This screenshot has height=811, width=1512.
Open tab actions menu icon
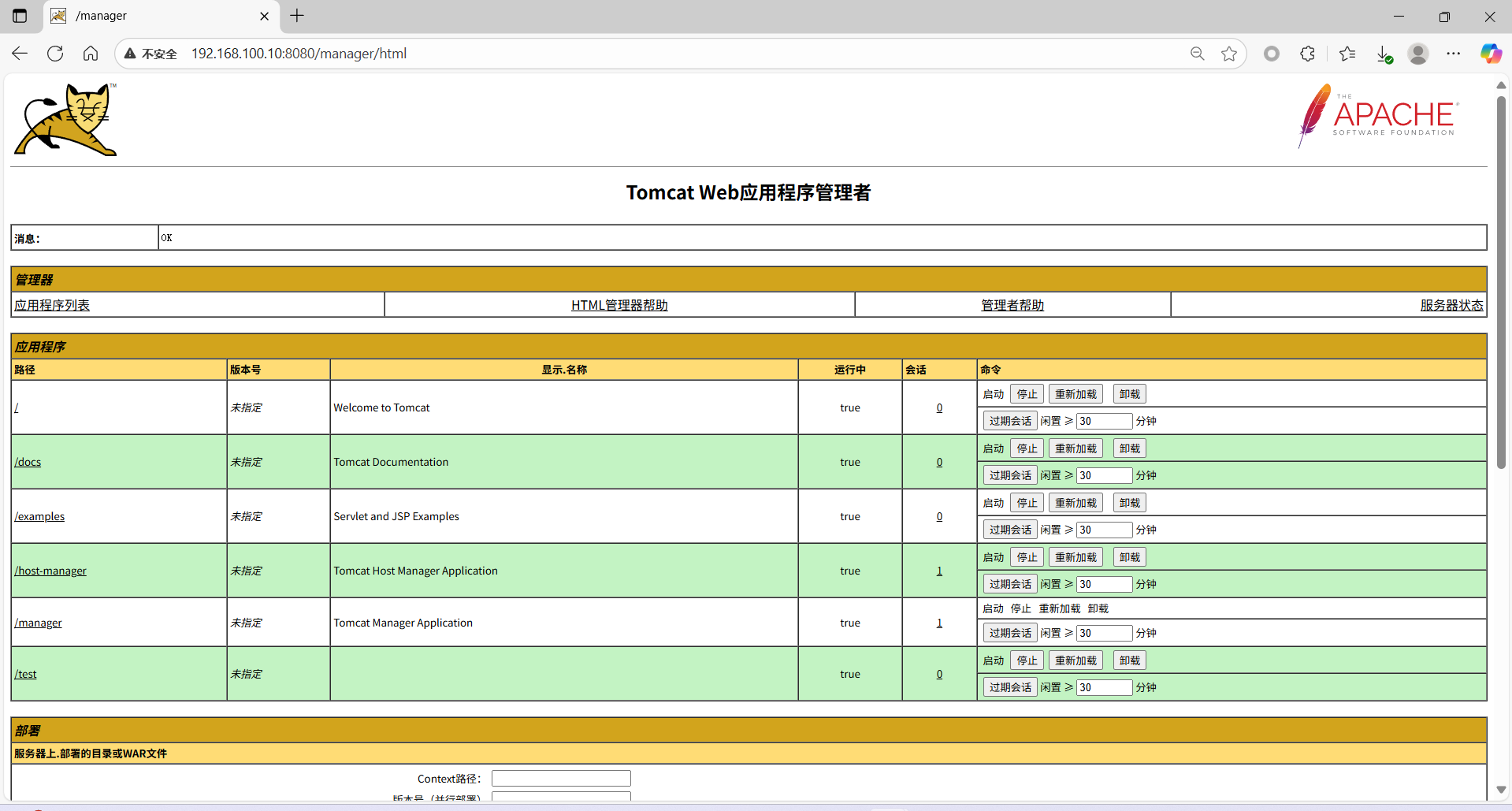click(x=20, y=16)
